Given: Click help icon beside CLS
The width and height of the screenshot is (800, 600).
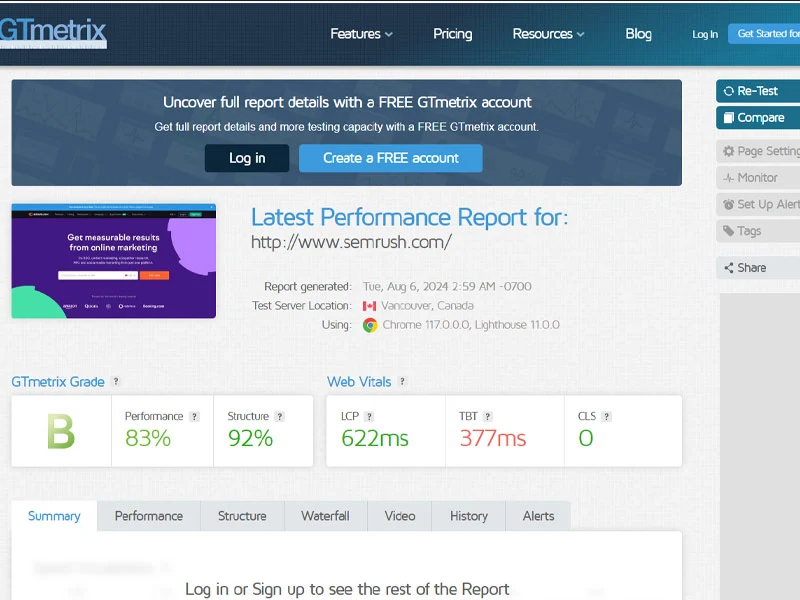Looking at the screenshot, I should 607,416.
